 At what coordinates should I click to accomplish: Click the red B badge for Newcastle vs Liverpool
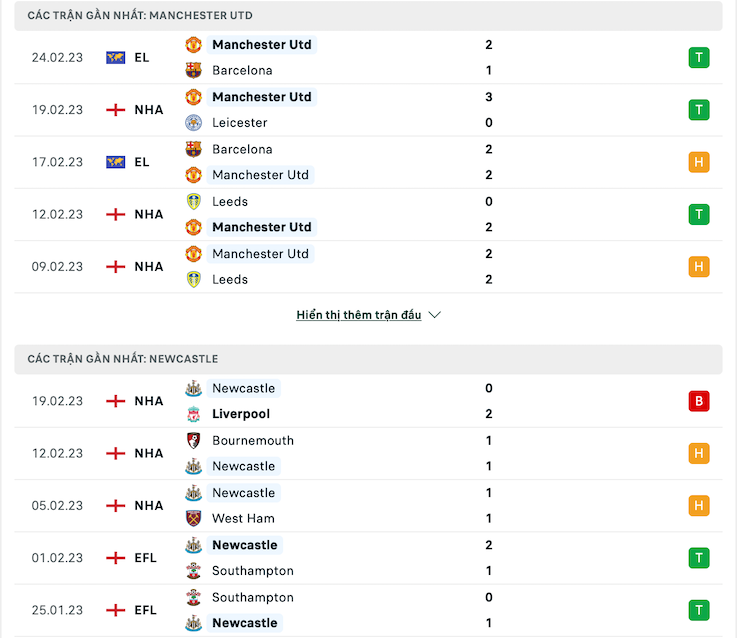point(699,401)
